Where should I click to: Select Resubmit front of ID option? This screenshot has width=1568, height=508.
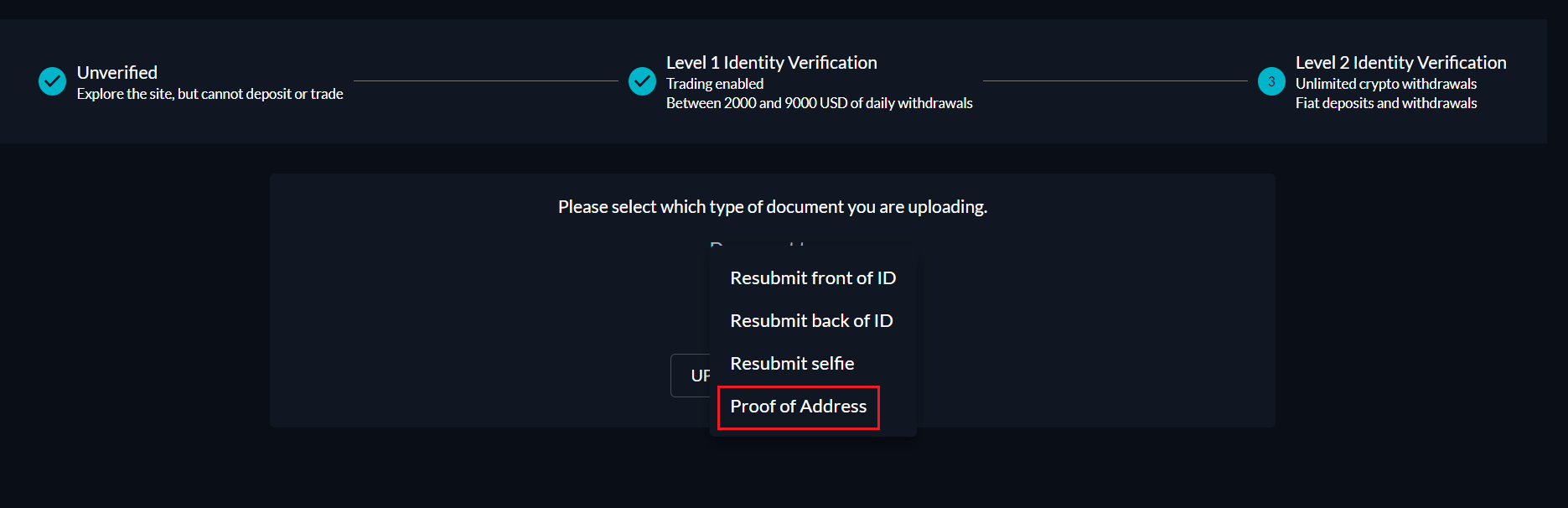tap(812, 278)
